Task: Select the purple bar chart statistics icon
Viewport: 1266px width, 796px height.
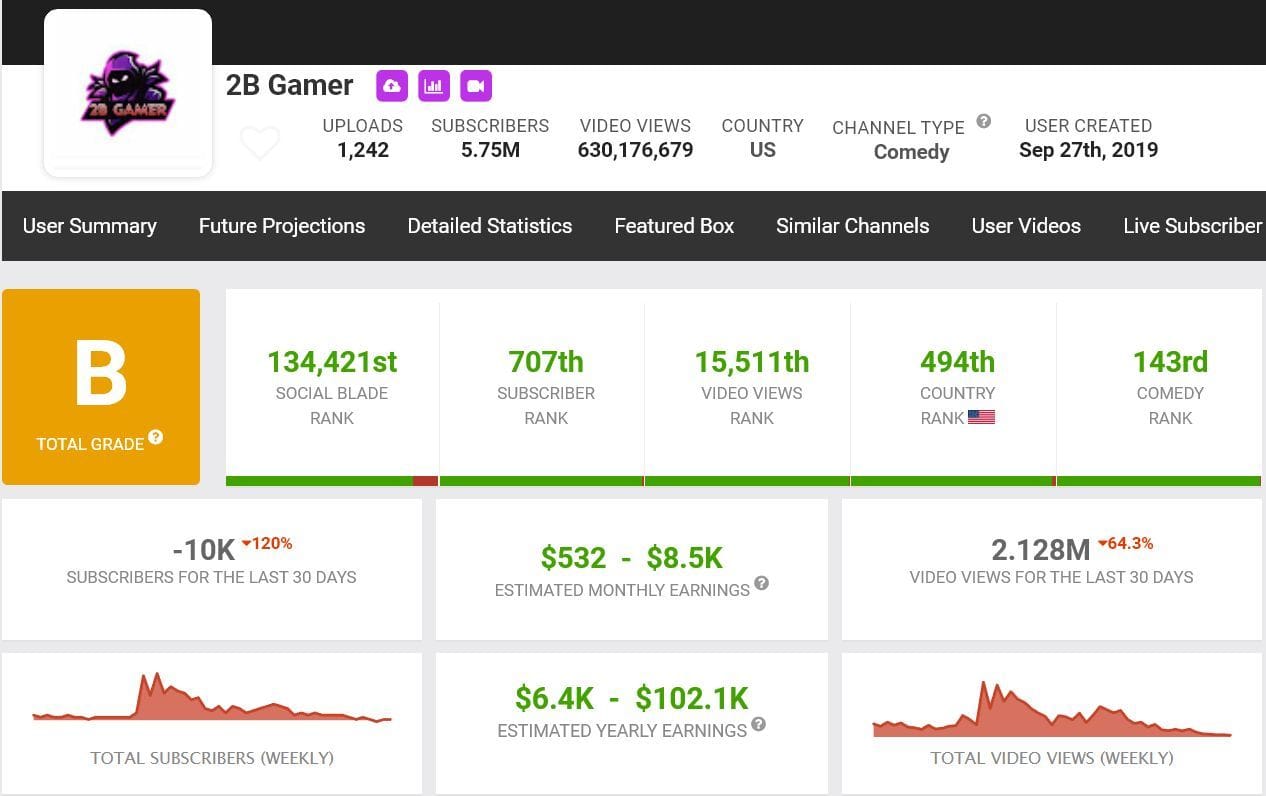Action: pyautogui.click(x=433, y=86)
